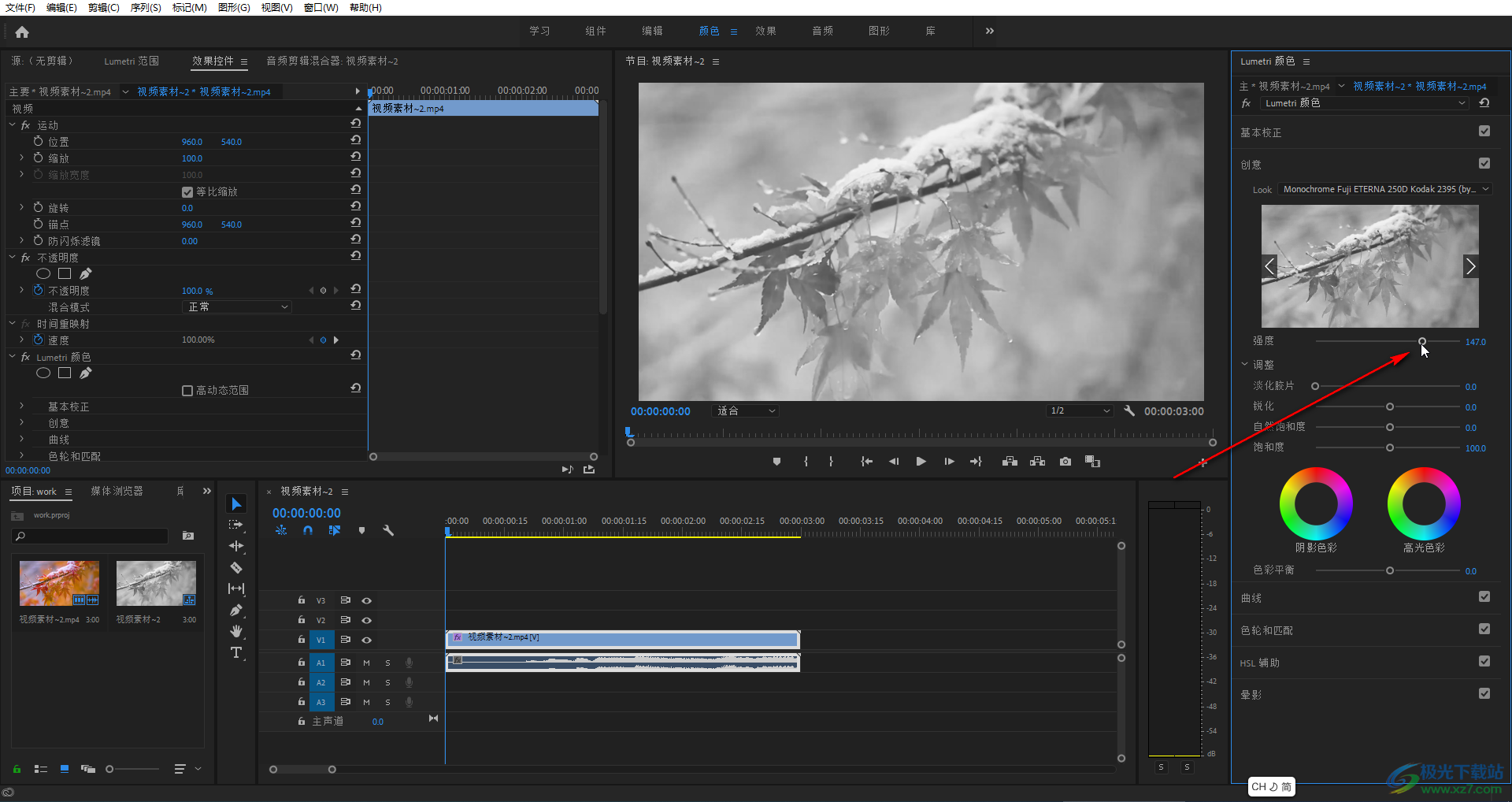Switch to 音频 workspace tab
Screen dimensions: 1512x802
click(x=822, y=32)
